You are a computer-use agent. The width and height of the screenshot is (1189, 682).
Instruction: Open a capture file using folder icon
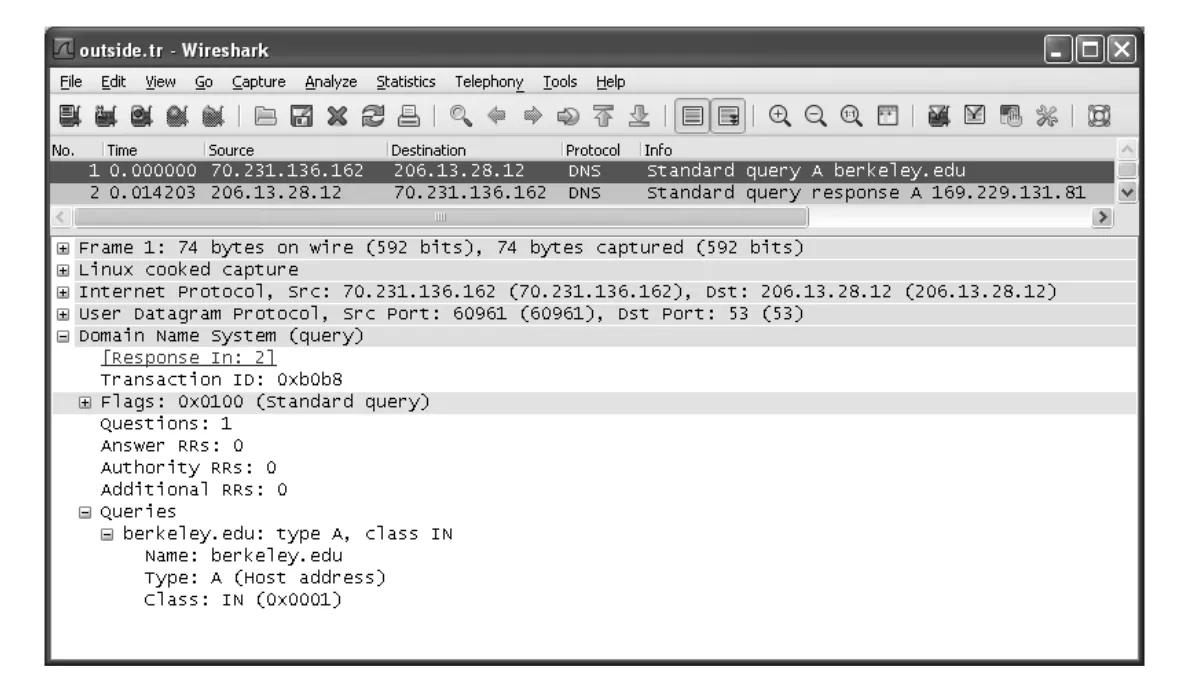coord(265,116)
